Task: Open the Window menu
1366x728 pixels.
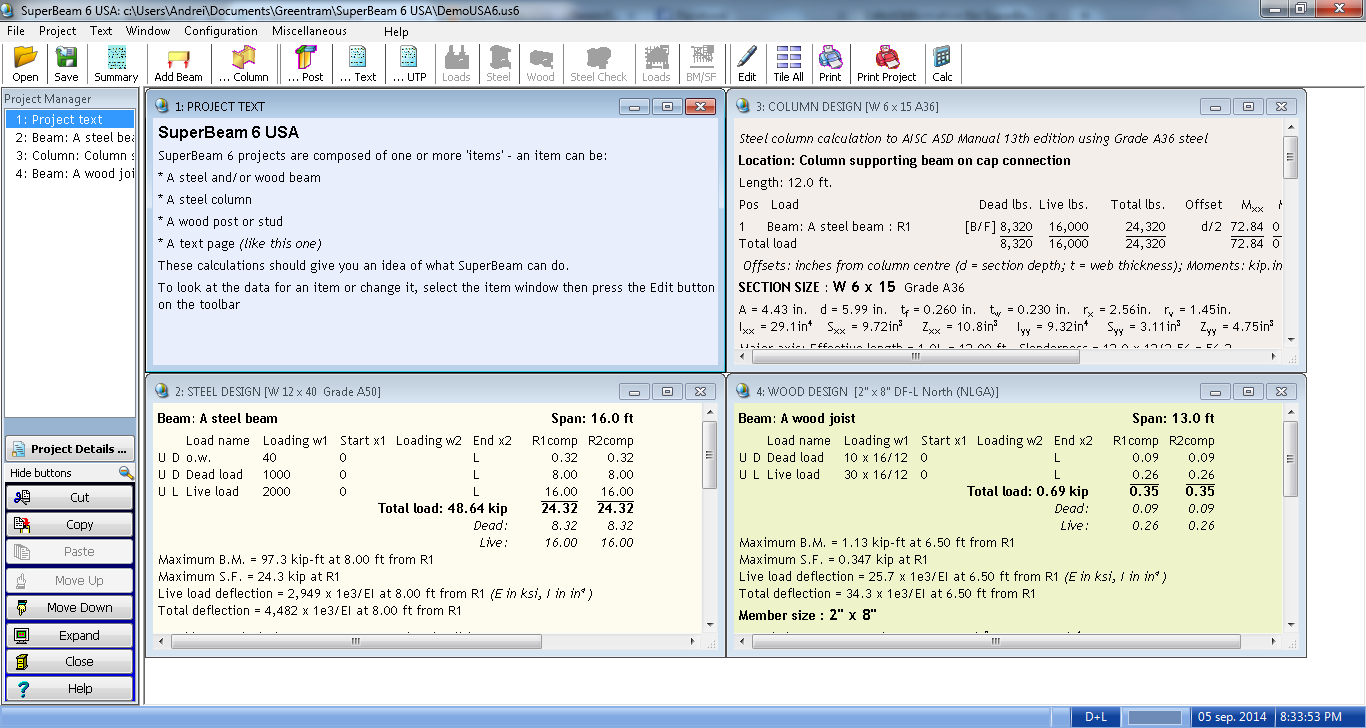Action: click(x=148, y=31)
